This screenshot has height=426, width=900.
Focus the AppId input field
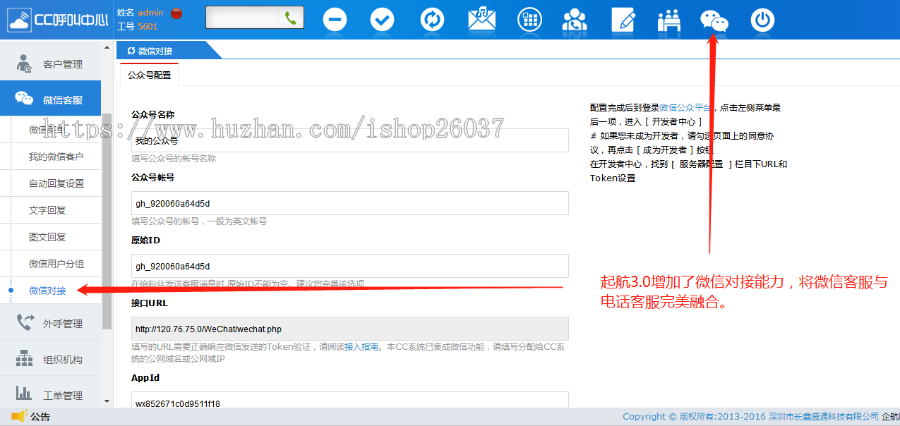pyautogui.click(x=350, y=400)
